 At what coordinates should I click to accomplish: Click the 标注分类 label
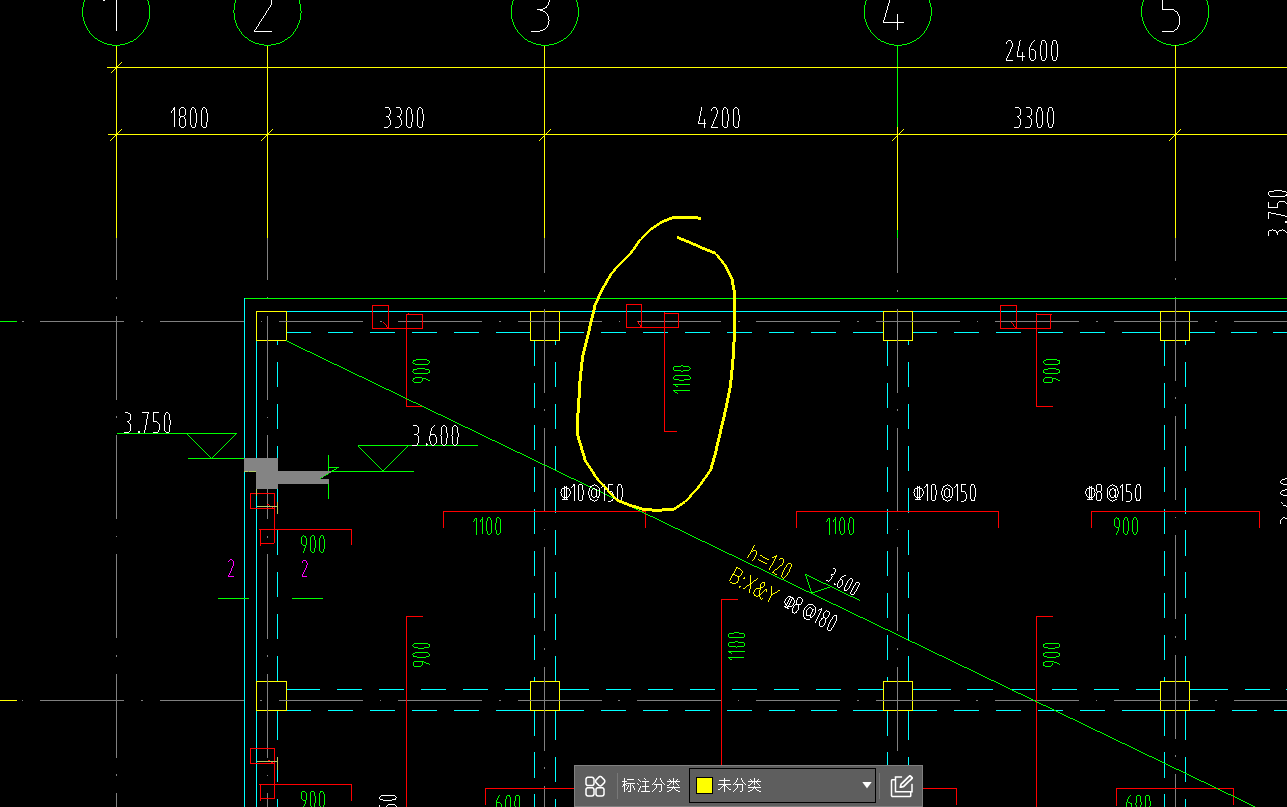651,786
